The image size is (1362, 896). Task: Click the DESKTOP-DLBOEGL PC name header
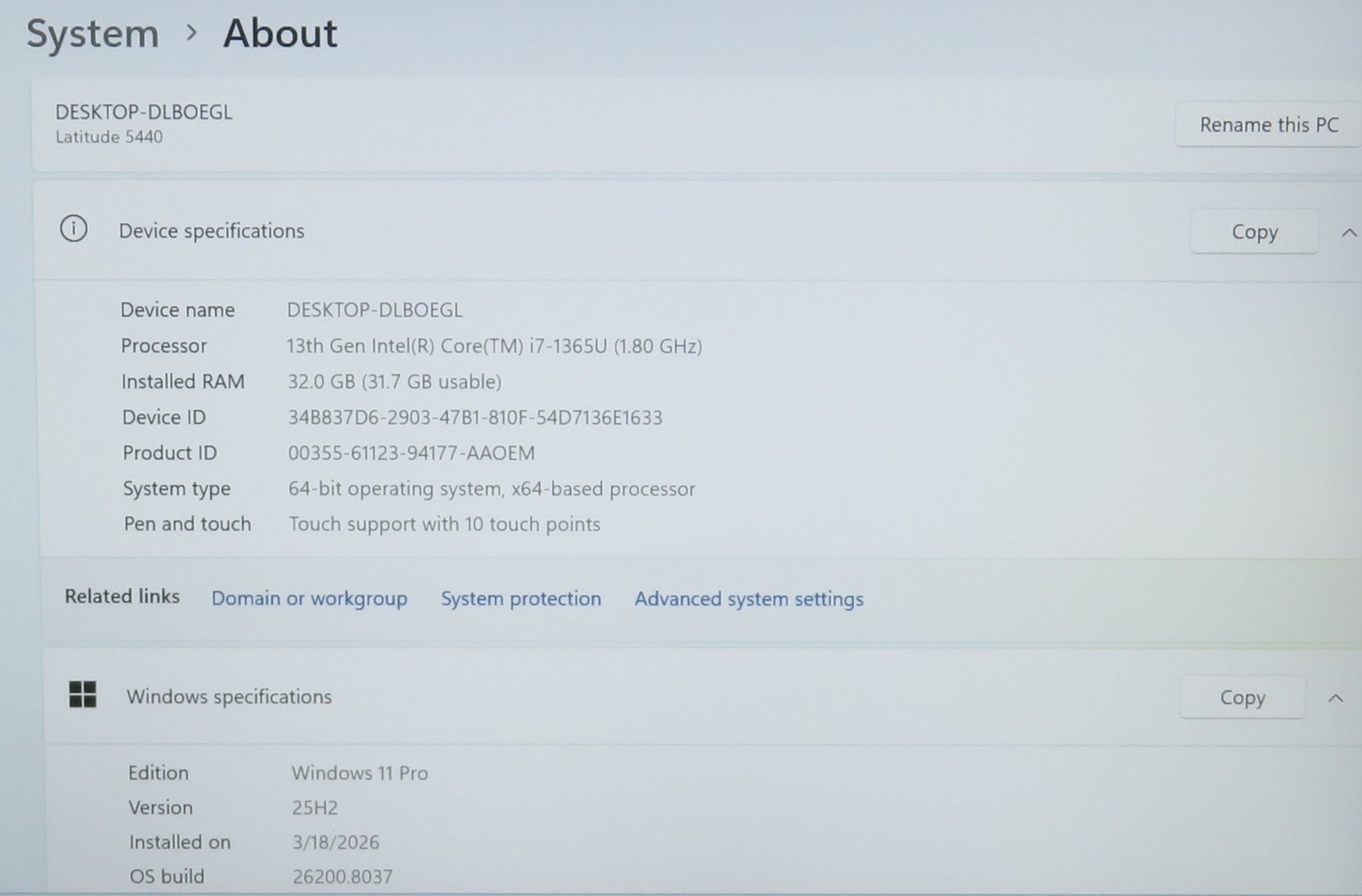143,113
